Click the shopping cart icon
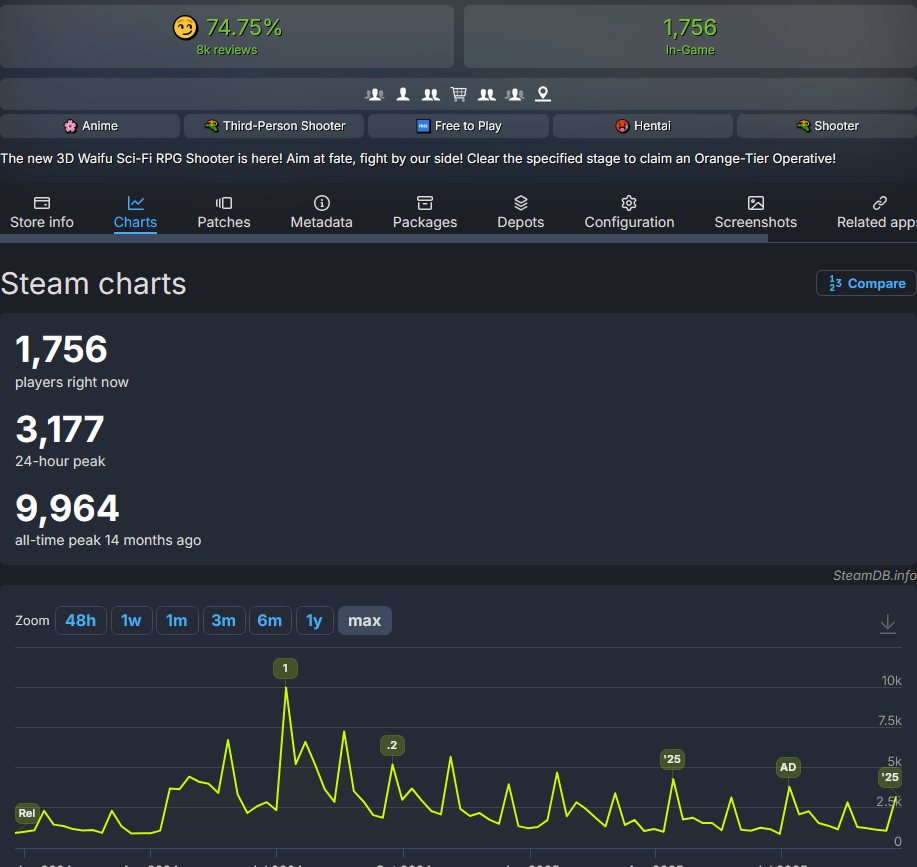Screen dimensions: 917x867 pos(459,94)
